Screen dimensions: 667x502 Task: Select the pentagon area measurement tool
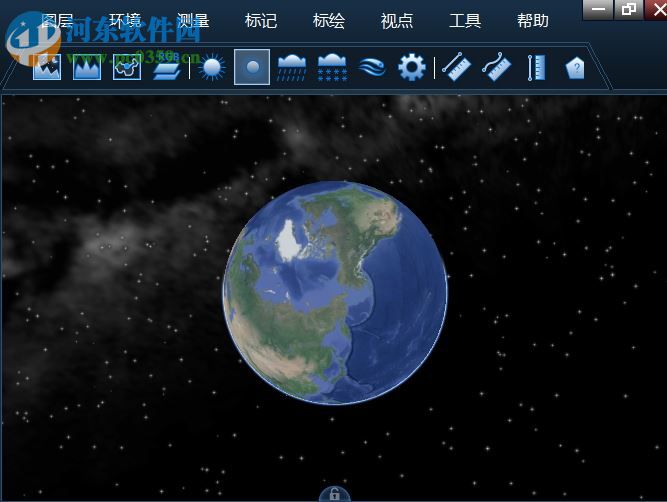[x=576, y=68]
